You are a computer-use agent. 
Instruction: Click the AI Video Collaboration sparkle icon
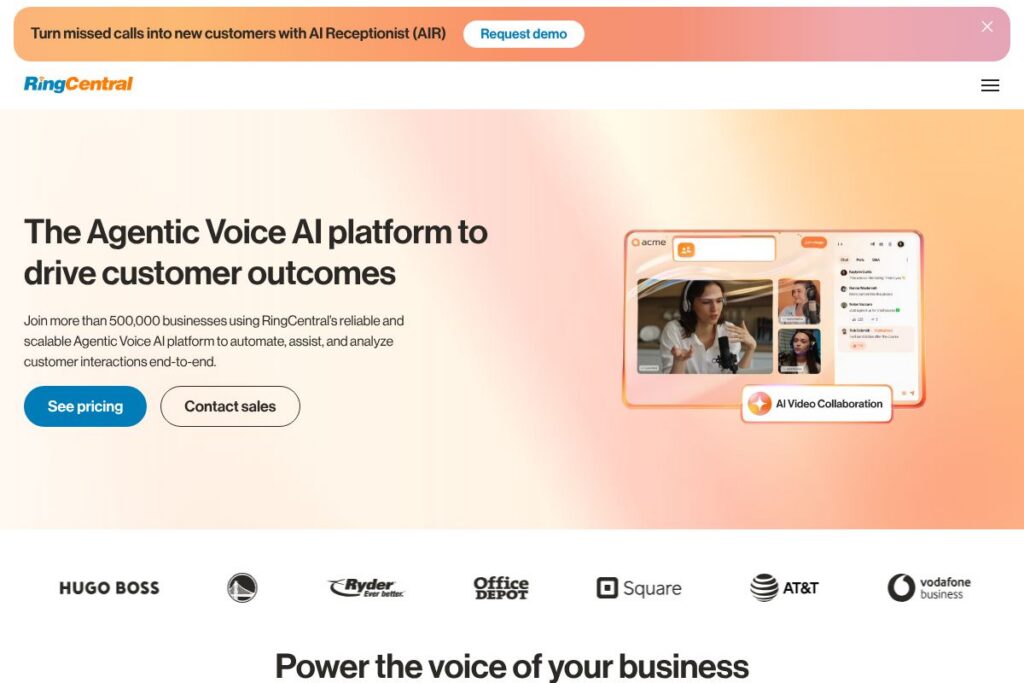pyautogui.click(x=759, y=404)
